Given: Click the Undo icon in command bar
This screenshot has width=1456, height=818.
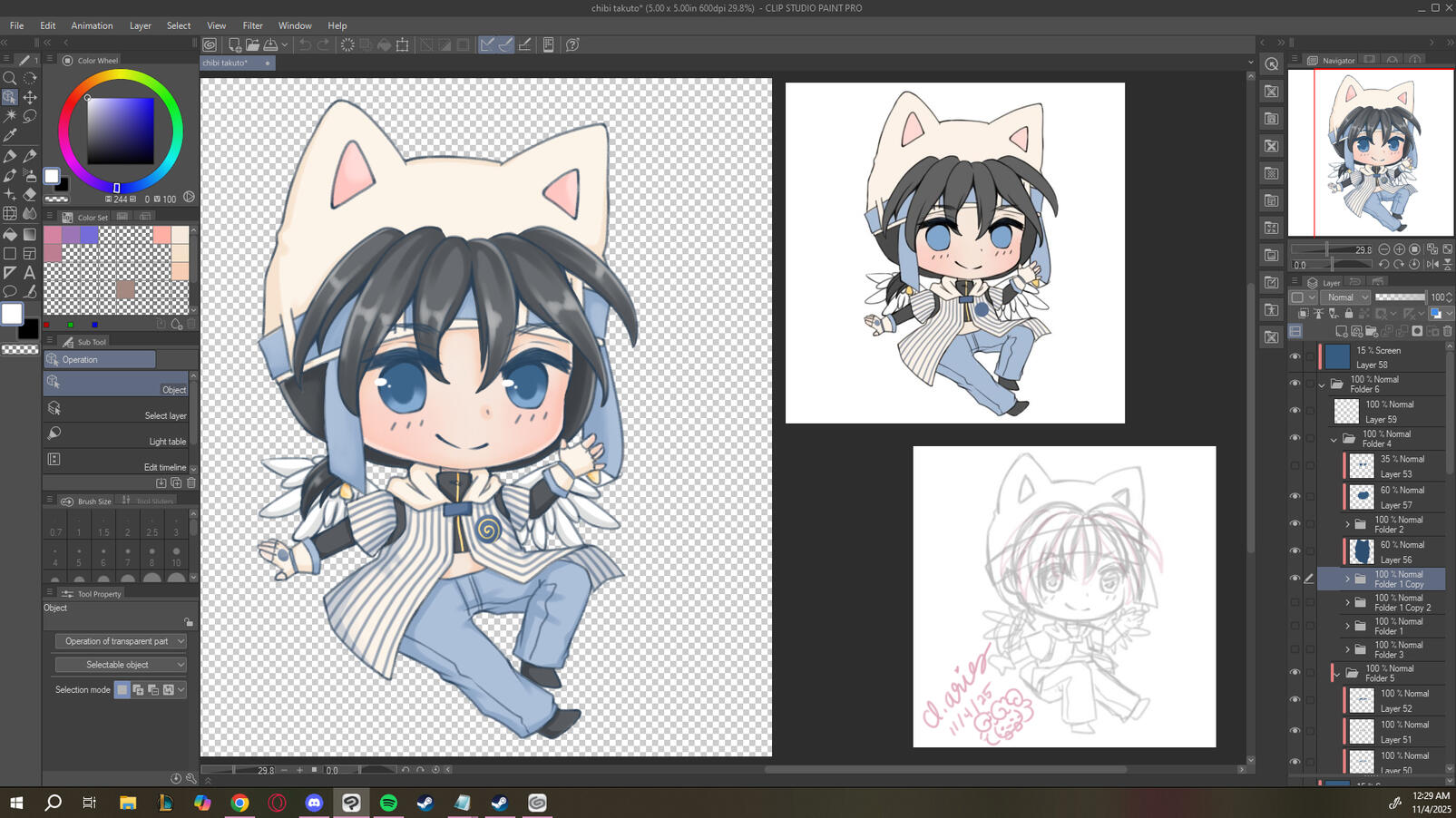Looking at the screenshot, I should pos(305,44).
